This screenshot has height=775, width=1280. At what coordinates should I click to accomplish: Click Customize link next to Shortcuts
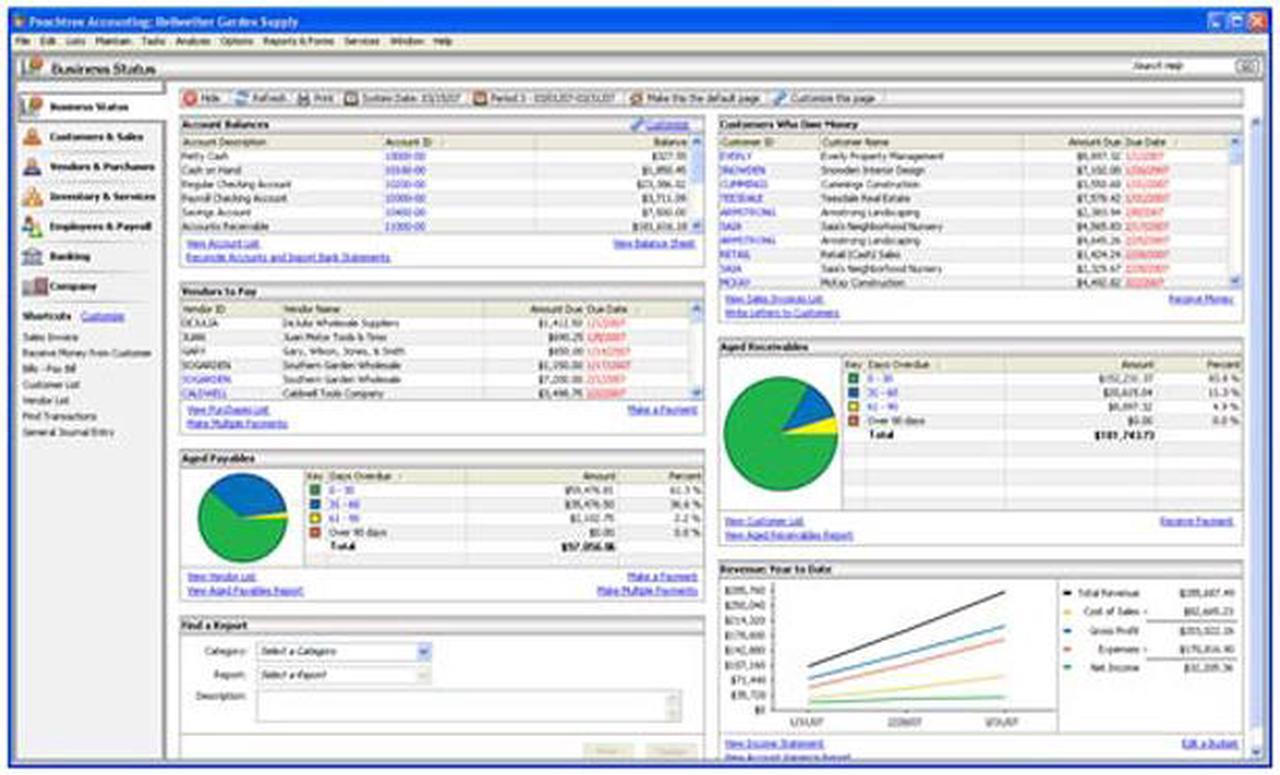(x=102, y=316)
